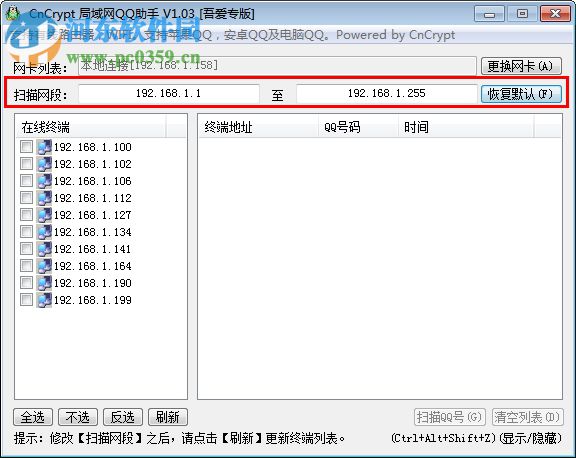Viewport: 576px width, 458px height.
Task: Click the scan end IP field 192.168.1.255
Action: click(386, 94)
